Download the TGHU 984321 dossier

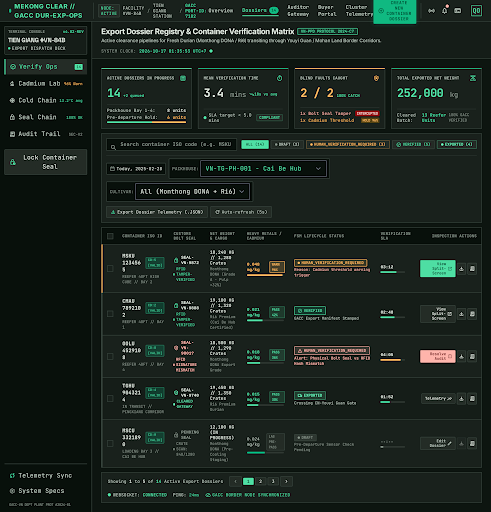click(461, 398)
